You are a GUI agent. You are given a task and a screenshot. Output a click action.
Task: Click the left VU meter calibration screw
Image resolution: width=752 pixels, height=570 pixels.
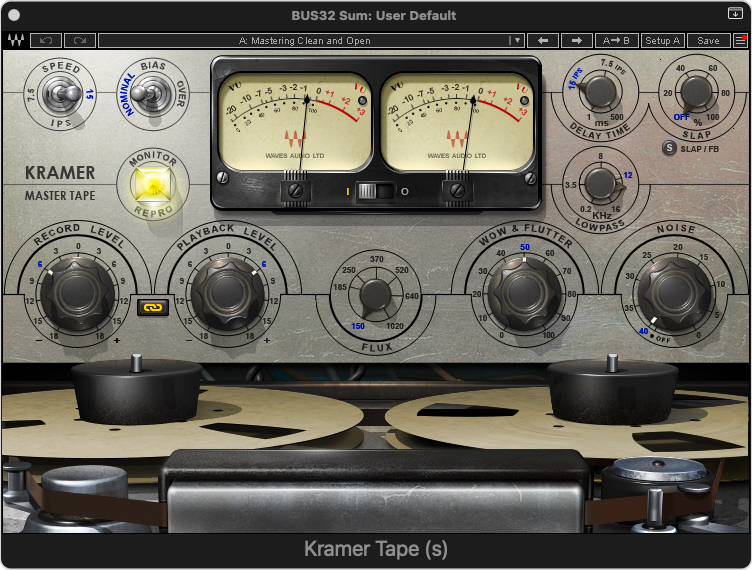point(296,191)
